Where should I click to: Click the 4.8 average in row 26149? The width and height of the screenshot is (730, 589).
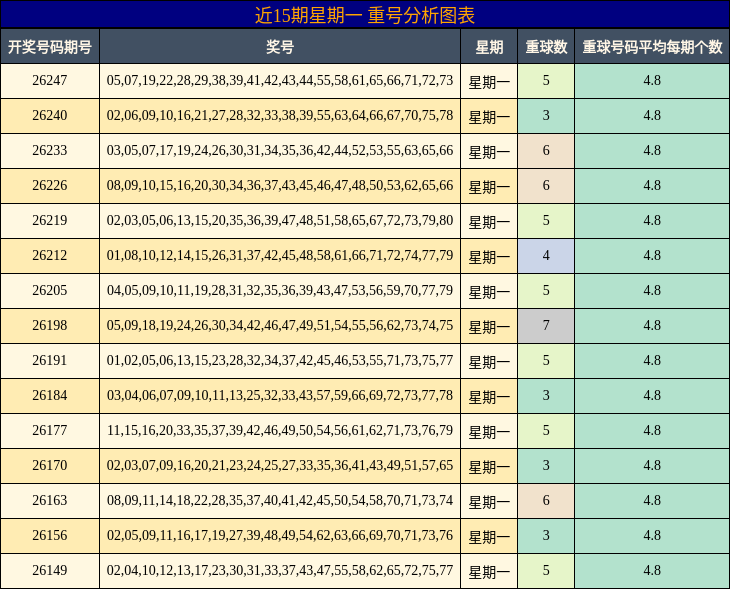point(652,570)
